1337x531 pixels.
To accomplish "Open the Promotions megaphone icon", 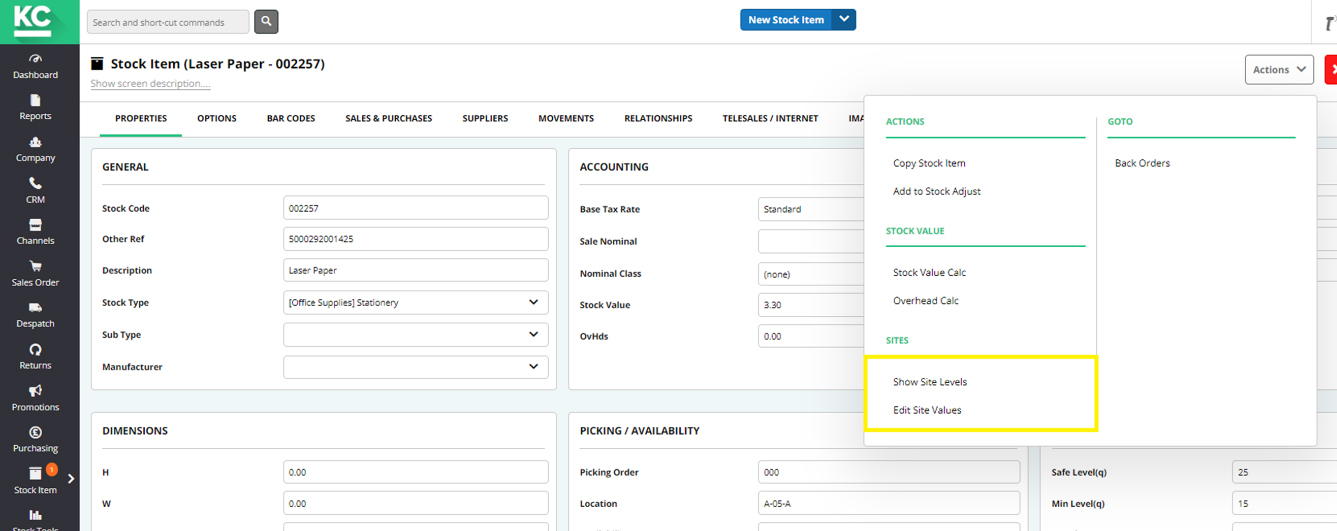I will tap(35, 391).
